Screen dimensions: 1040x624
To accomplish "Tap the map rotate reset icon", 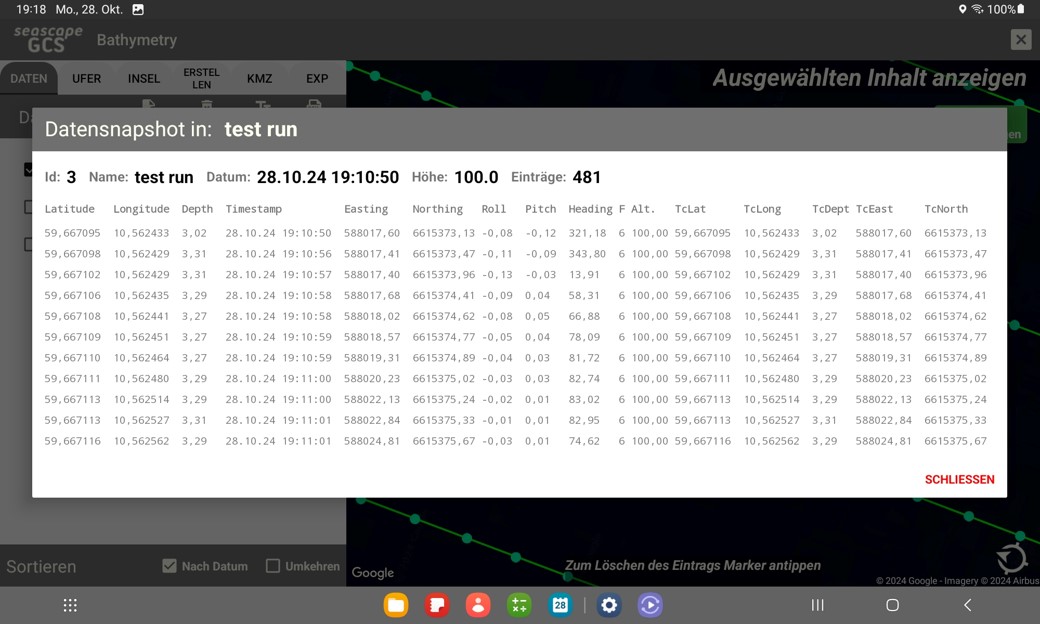I will tap(1011, 557).
